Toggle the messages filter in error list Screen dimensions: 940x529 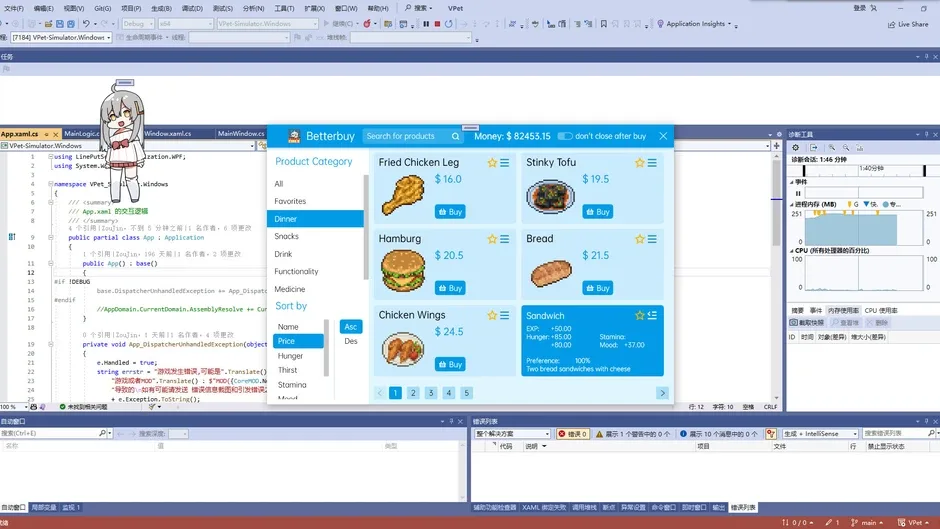(x=719, y=434)
